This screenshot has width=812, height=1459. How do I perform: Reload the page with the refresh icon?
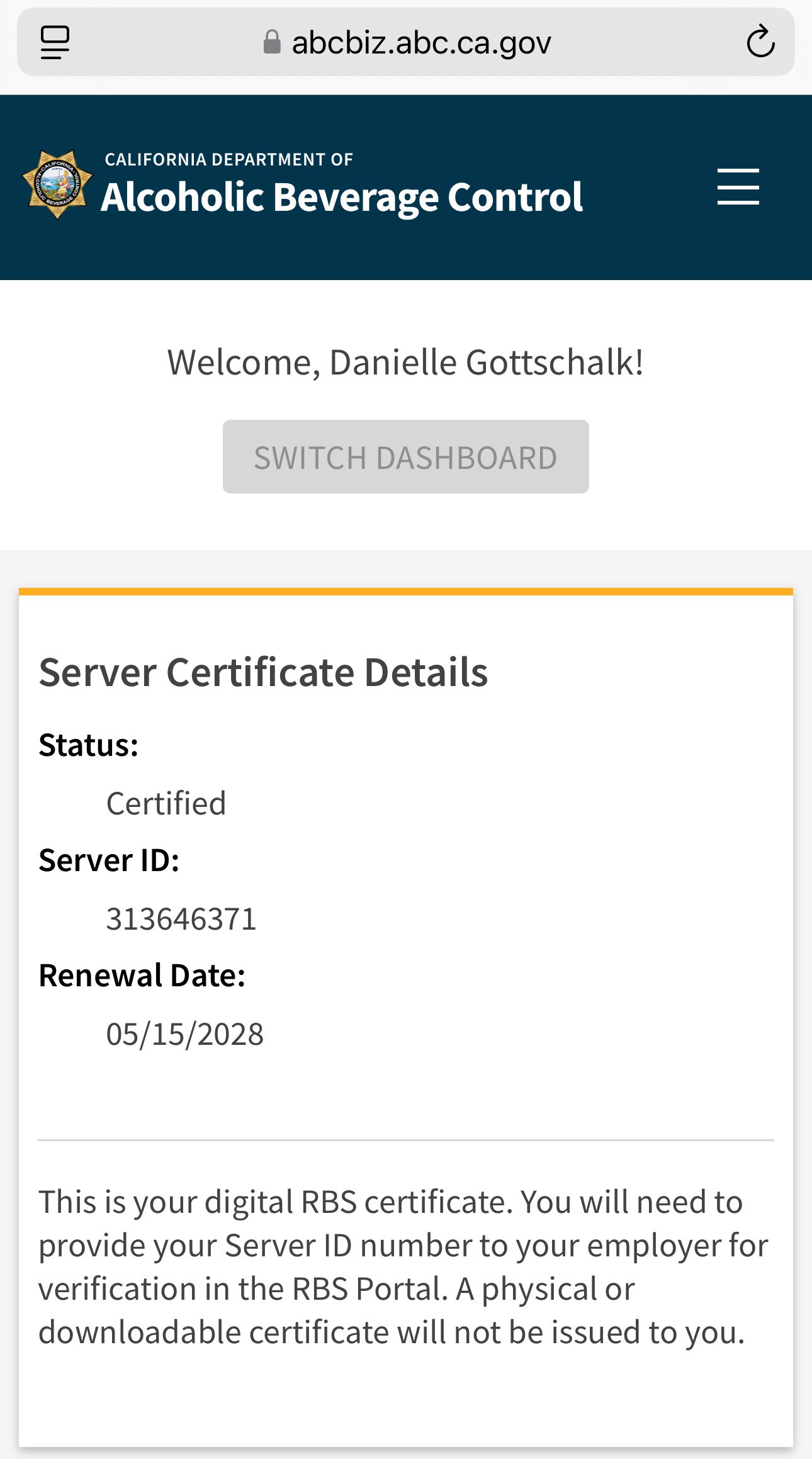pyautogui.click(x=760, y=42)
